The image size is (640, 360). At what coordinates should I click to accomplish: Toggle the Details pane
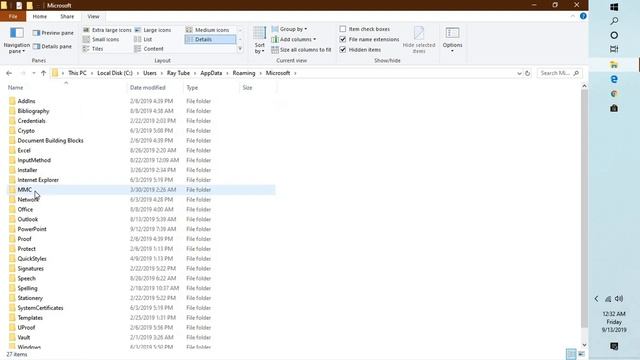coord(53,47)
